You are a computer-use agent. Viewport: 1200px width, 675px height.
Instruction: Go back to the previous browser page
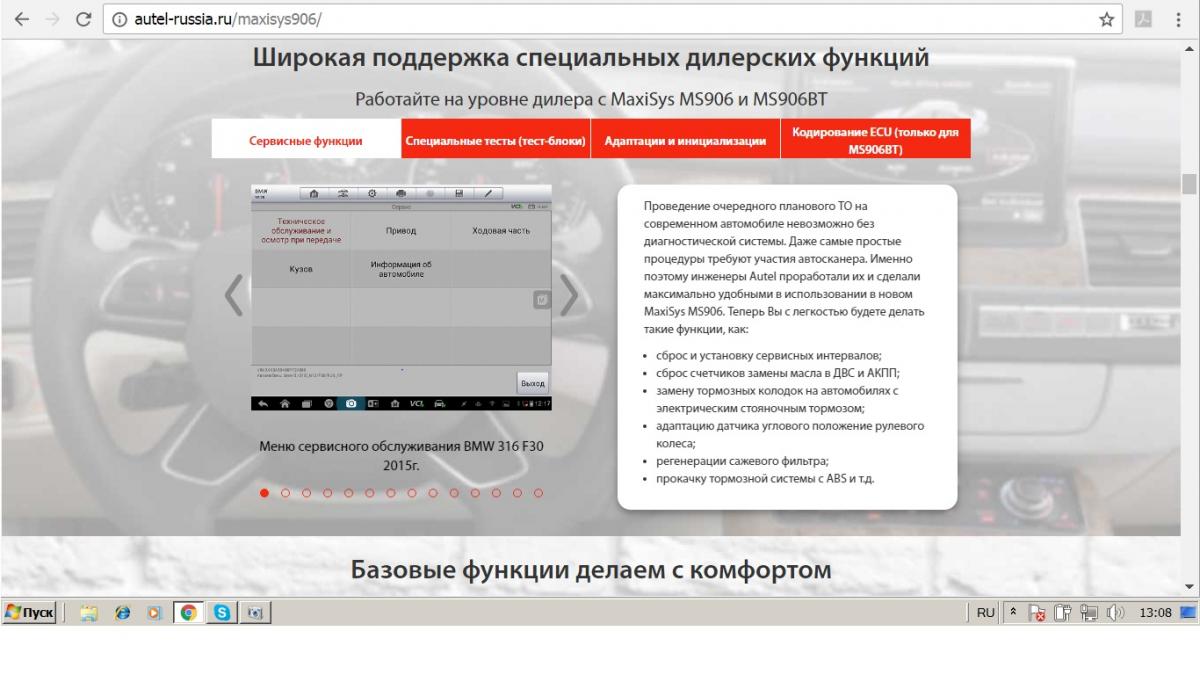[x=21, y=19]
